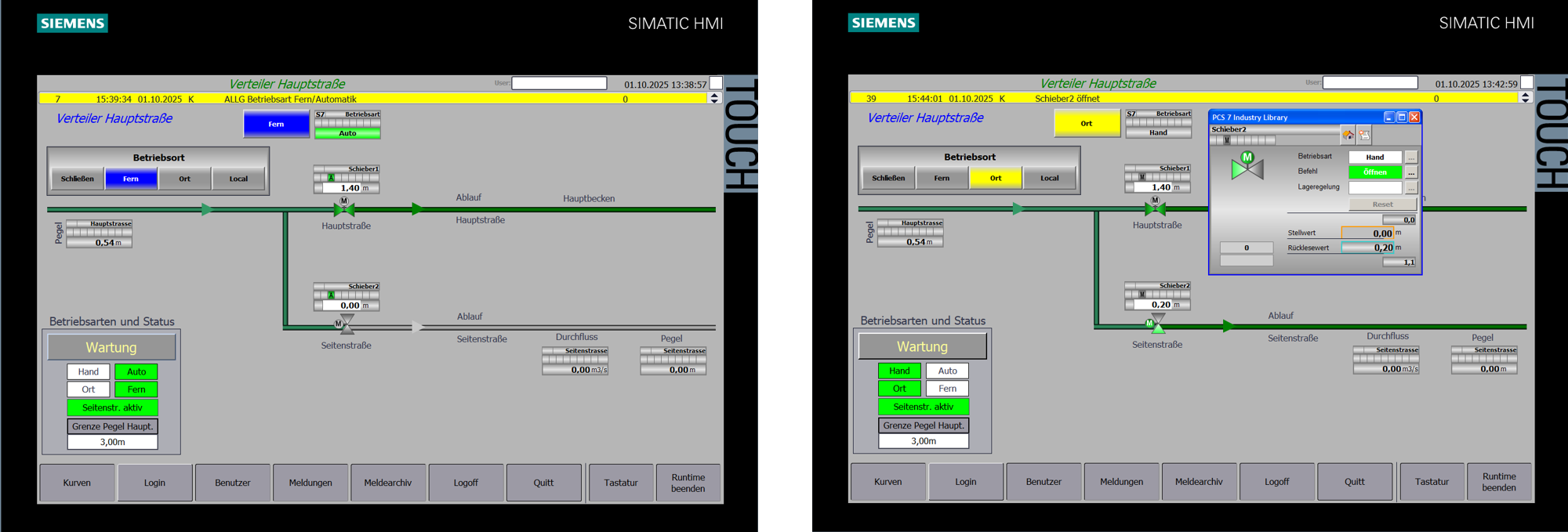Open the Lageregelung ellipsis selector in popup
This screenshot has width=1568, height=532.
point(1411,188)
